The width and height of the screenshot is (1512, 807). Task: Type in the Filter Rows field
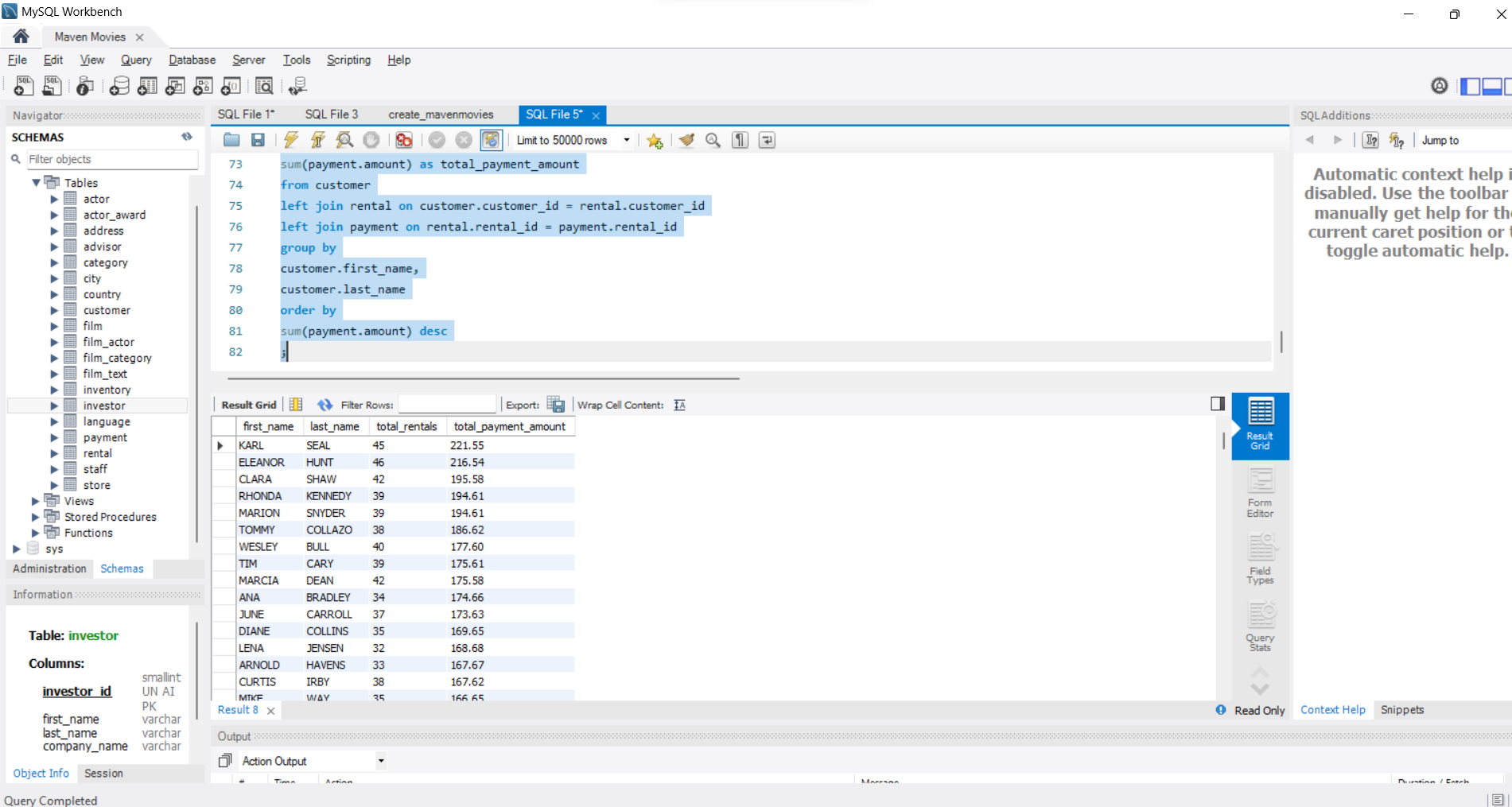tap(447, 403)
